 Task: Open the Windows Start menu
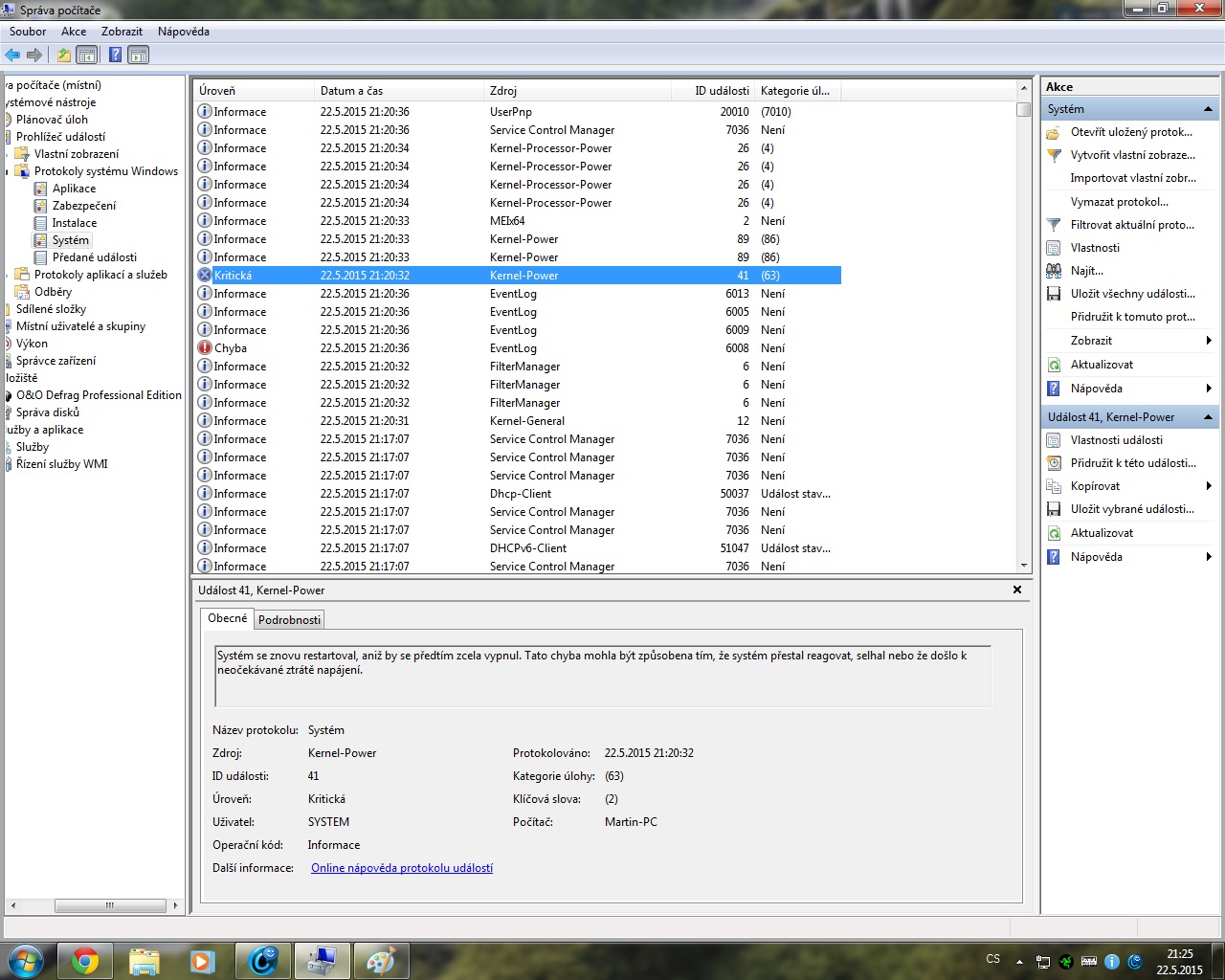(25, 960)
